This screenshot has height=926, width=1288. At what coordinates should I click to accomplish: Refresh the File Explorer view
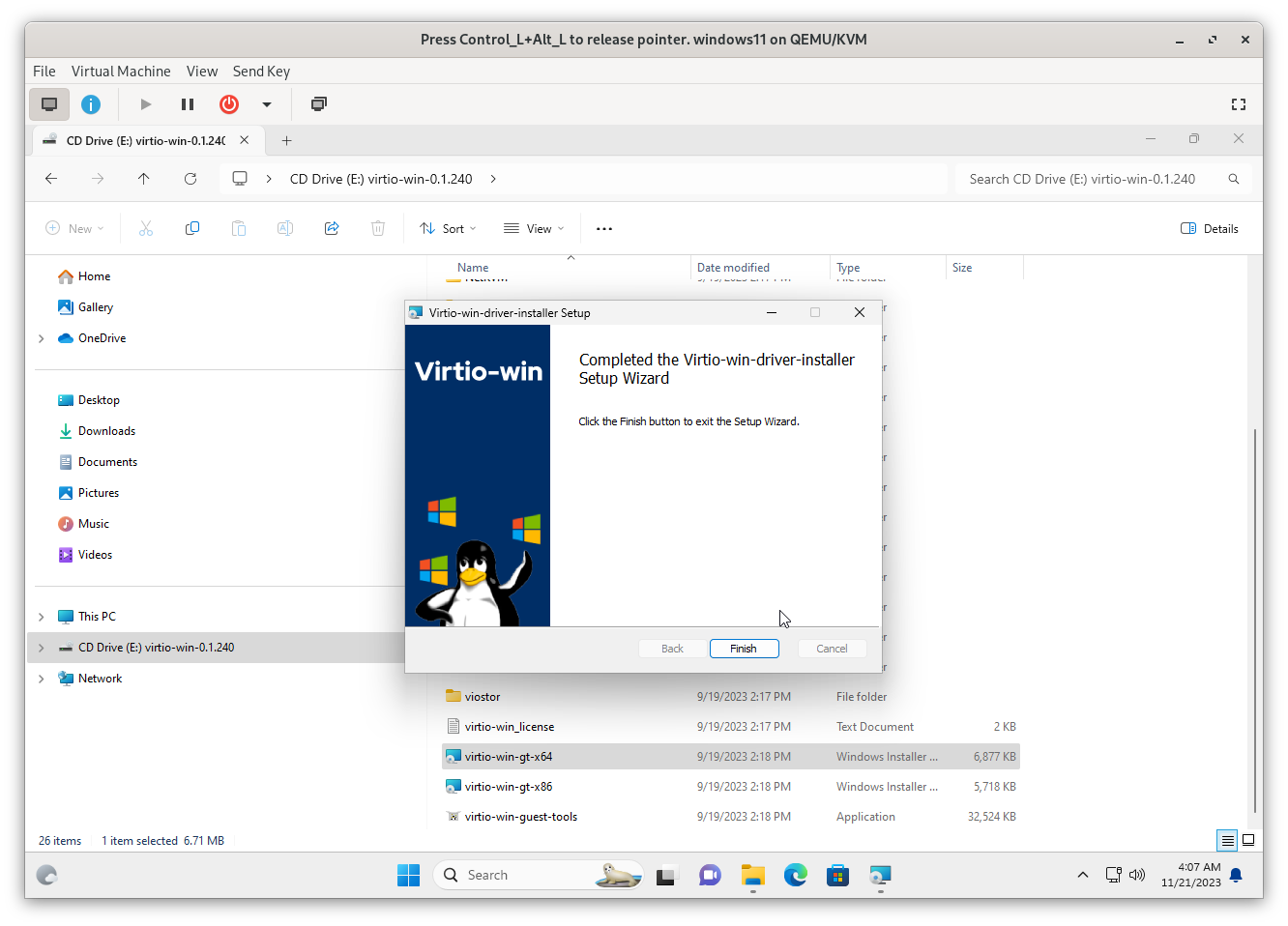190,179
